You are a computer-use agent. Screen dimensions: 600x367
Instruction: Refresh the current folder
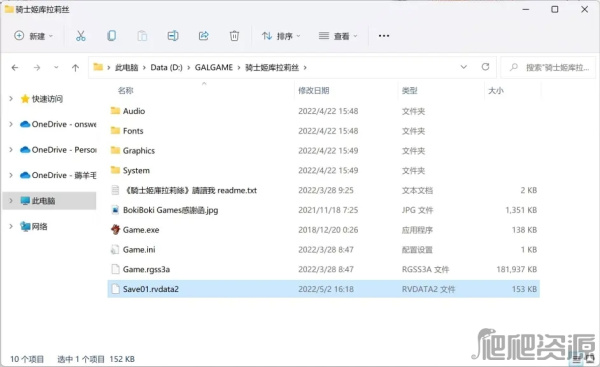(485, 67)
